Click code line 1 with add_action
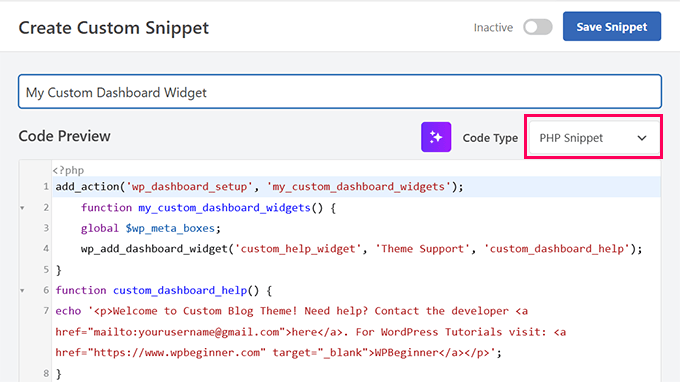The width and height of the screenshot is (680, 382). click(259, 187)
